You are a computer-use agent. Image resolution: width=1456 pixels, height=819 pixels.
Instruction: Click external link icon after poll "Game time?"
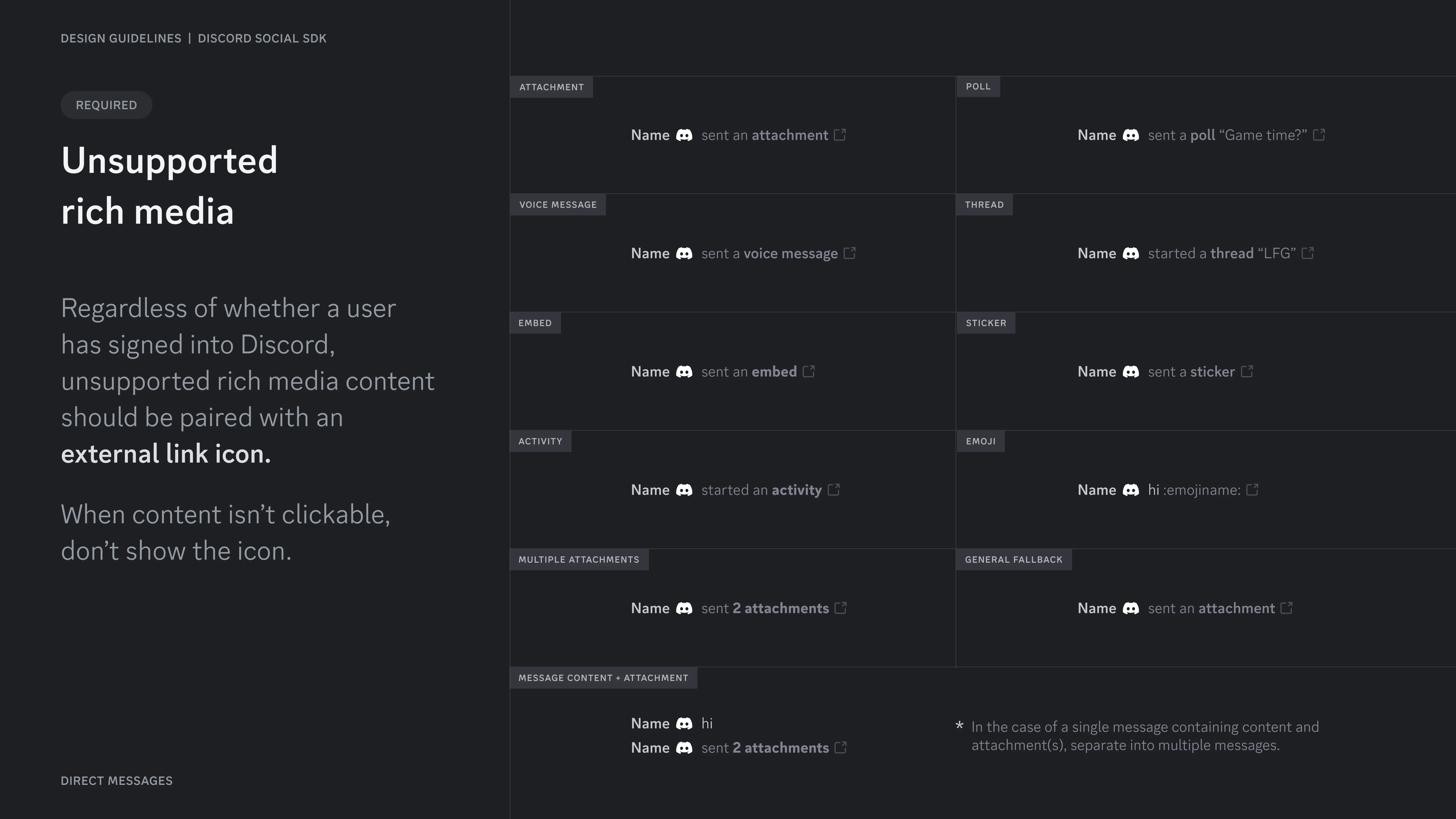coord(1319,134)
